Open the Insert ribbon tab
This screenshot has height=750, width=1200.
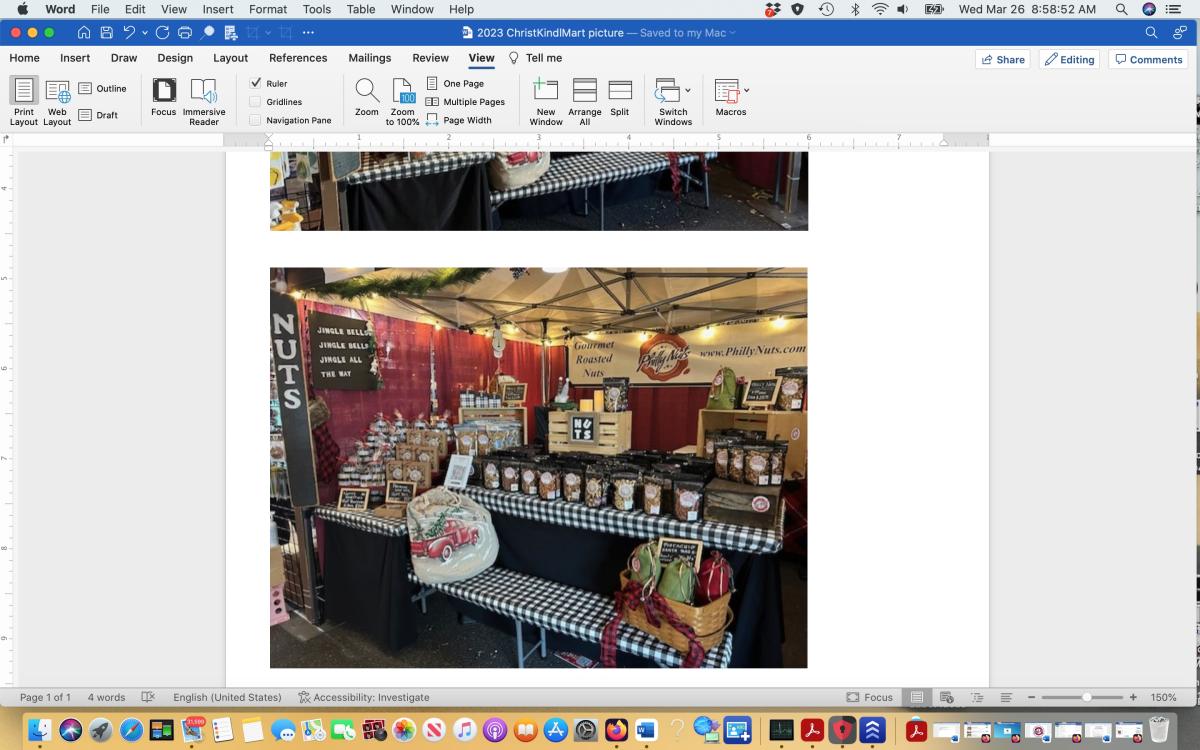[x=75, y=58]
